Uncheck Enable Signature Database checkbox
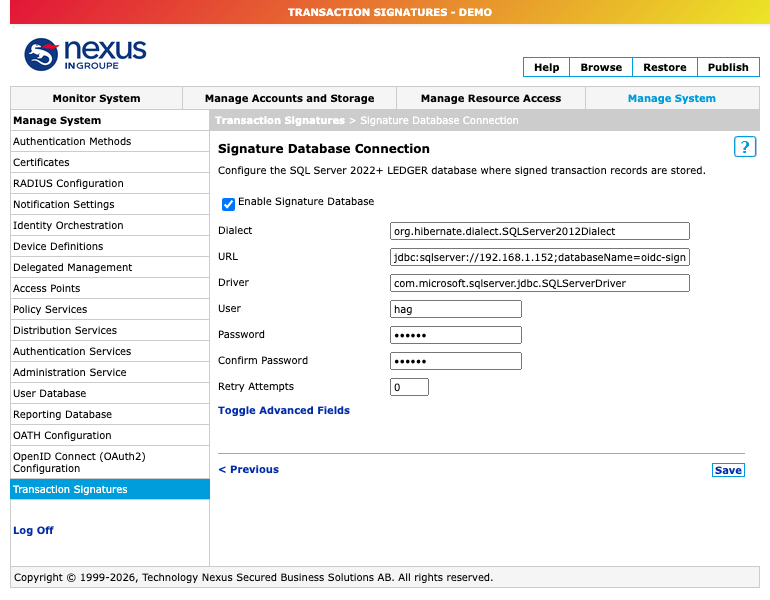770x600 pixels. 228,204
